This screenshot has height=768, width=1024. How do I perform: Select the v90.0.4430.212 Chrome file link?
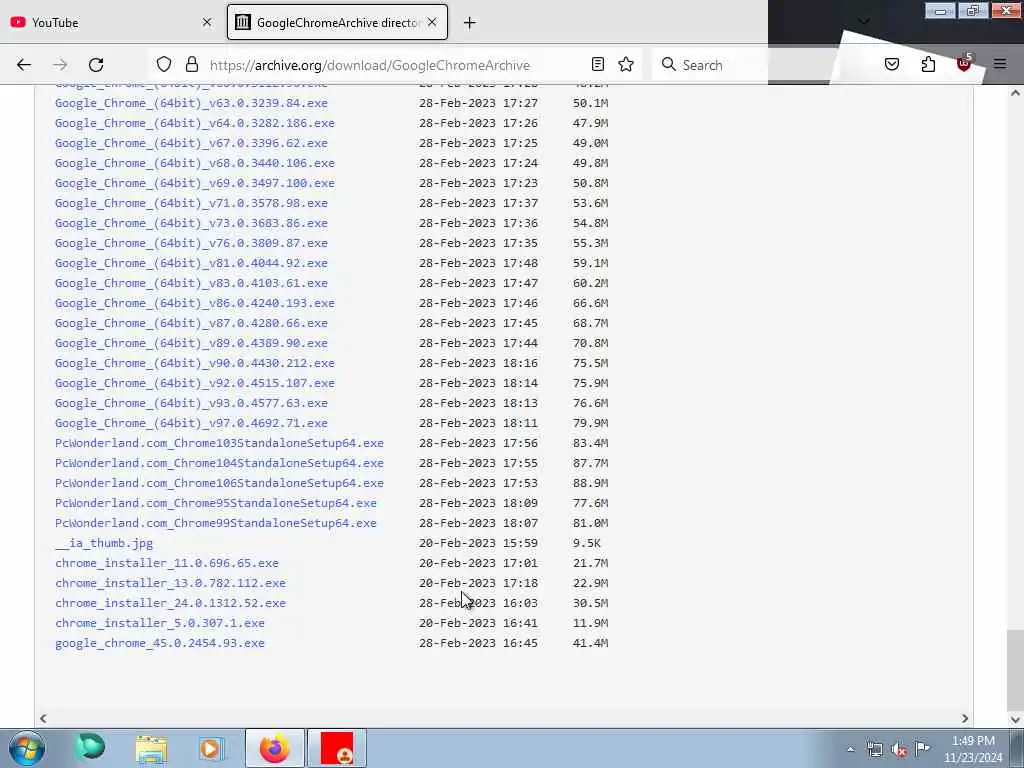coord(195,363)
